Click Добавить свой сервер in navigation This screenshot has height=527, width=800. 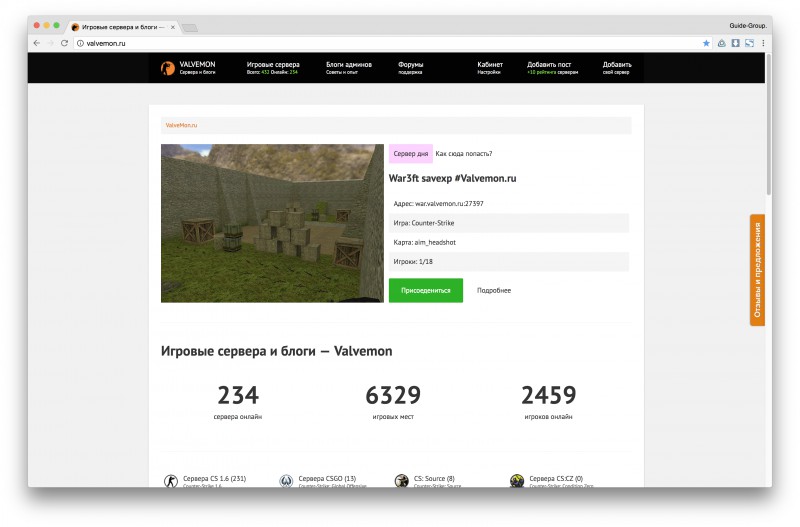617,68
